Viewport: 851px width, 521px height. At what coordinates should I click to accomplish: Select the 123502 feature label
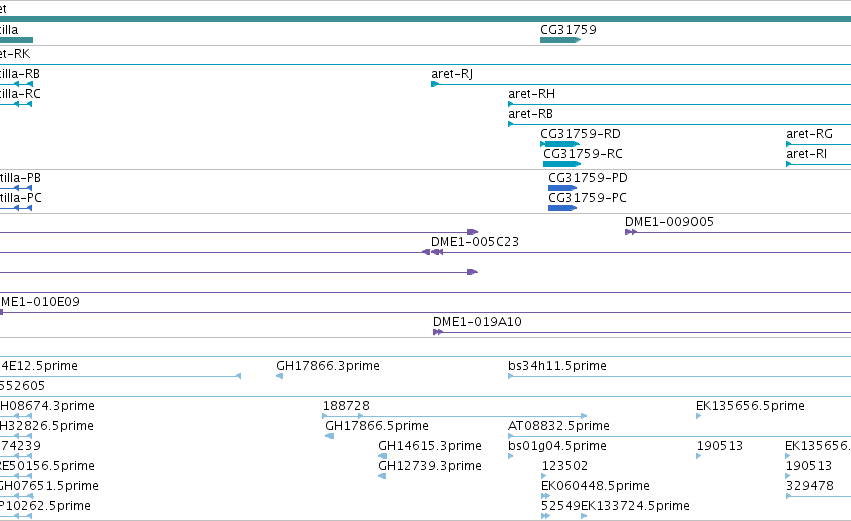tap(565, 466)
